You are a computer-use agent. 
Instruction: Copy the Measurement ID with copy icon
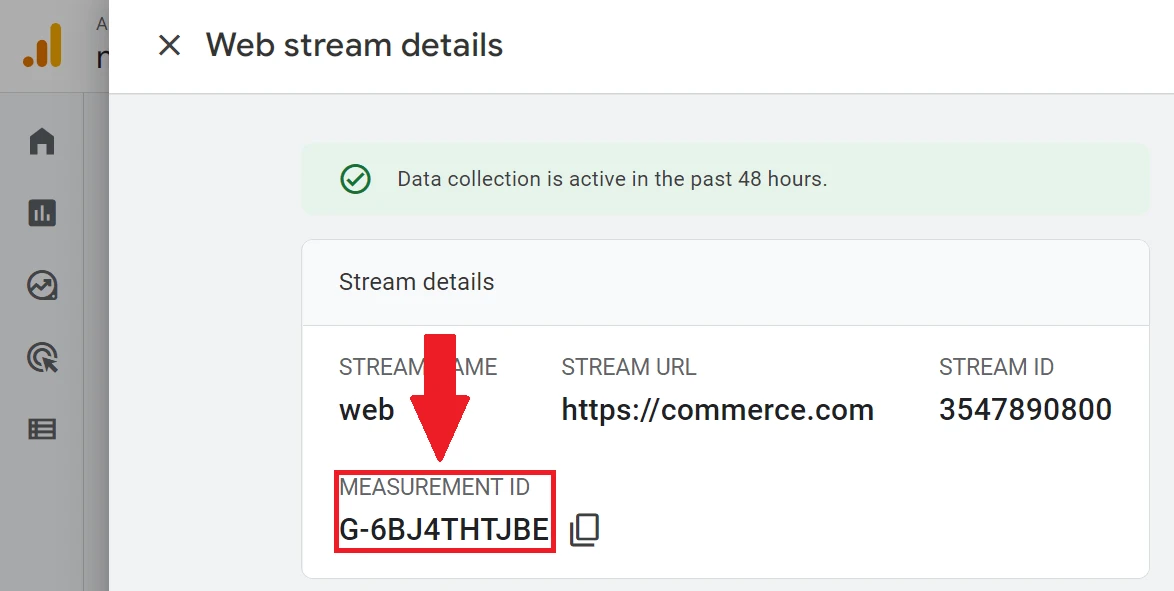pyautogui.click(x=585, y=530)
